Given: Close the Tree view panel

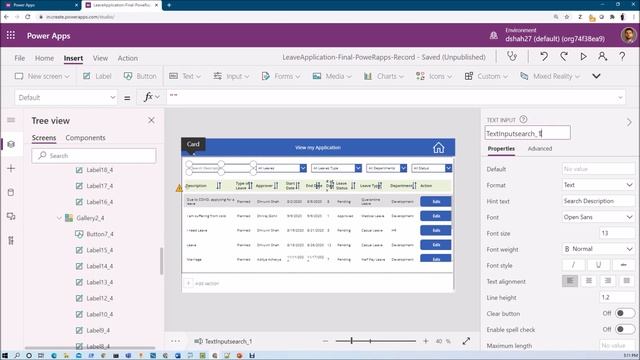Looking at the screenshot, I should tap(151, 120).
